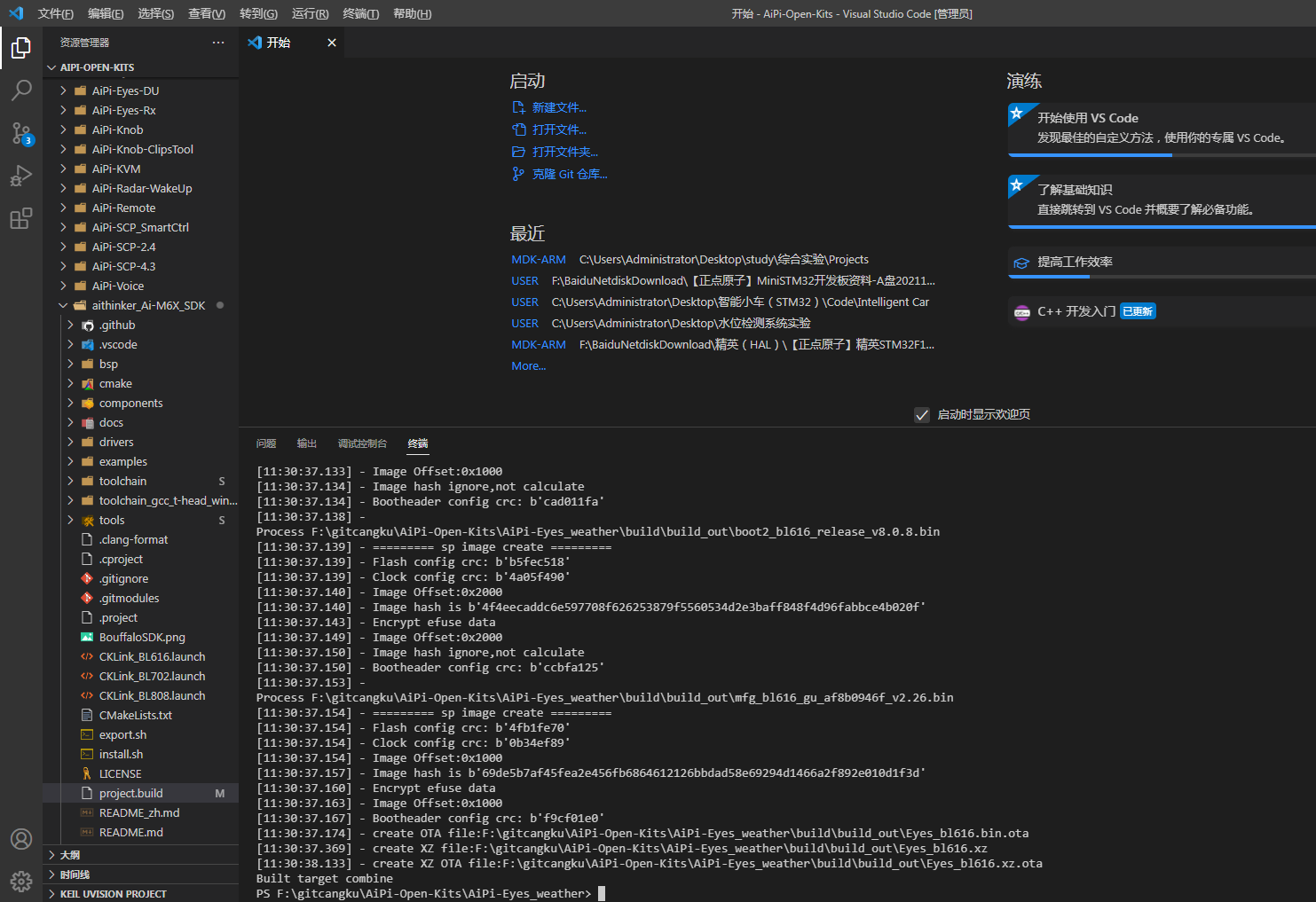Click the BouffaloSDK.png image icon
The width and height of the screenshot is (1316, 902).
pos(87,638)
